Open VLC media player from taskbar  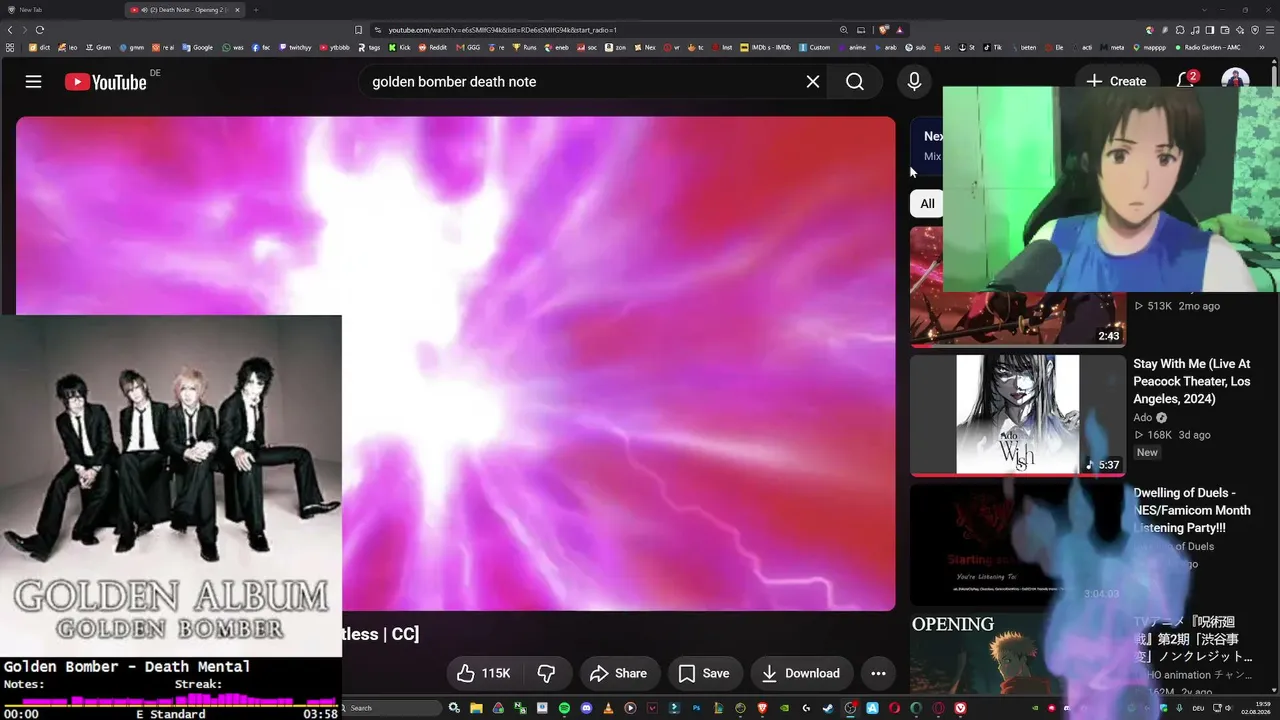point(607,708)
